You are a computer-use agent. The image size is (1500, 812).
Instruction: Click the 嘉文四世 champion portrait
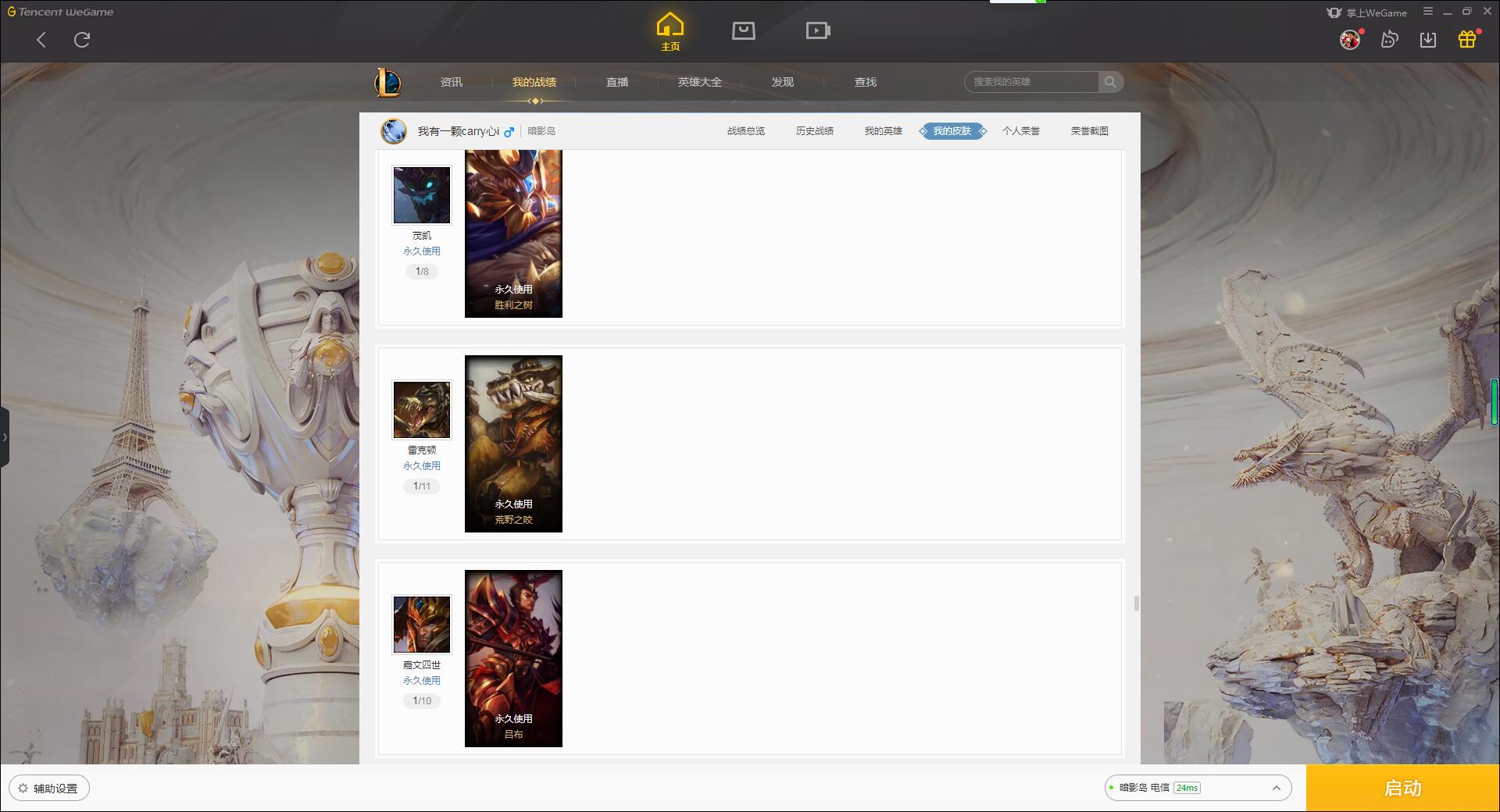tap(422, 625)
